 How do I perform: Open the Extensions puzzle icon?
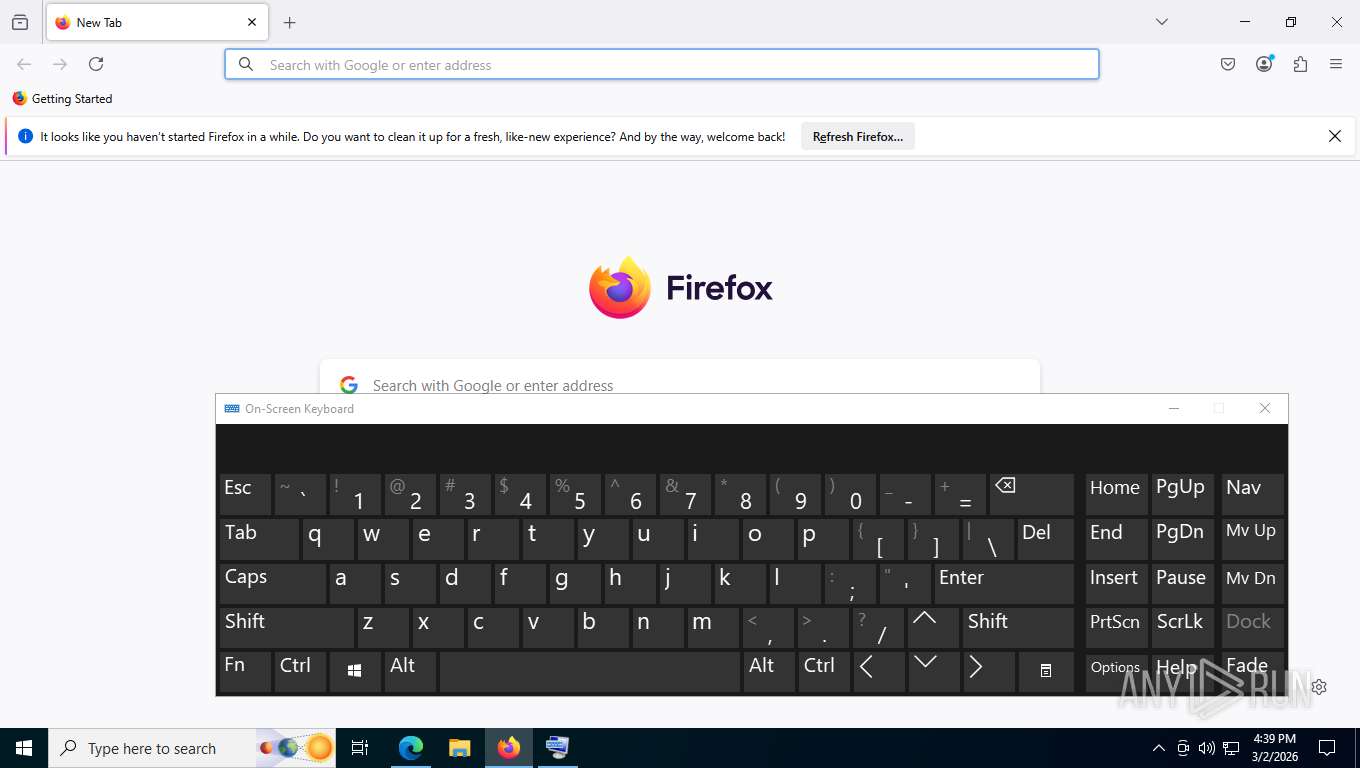(1300, 64)
